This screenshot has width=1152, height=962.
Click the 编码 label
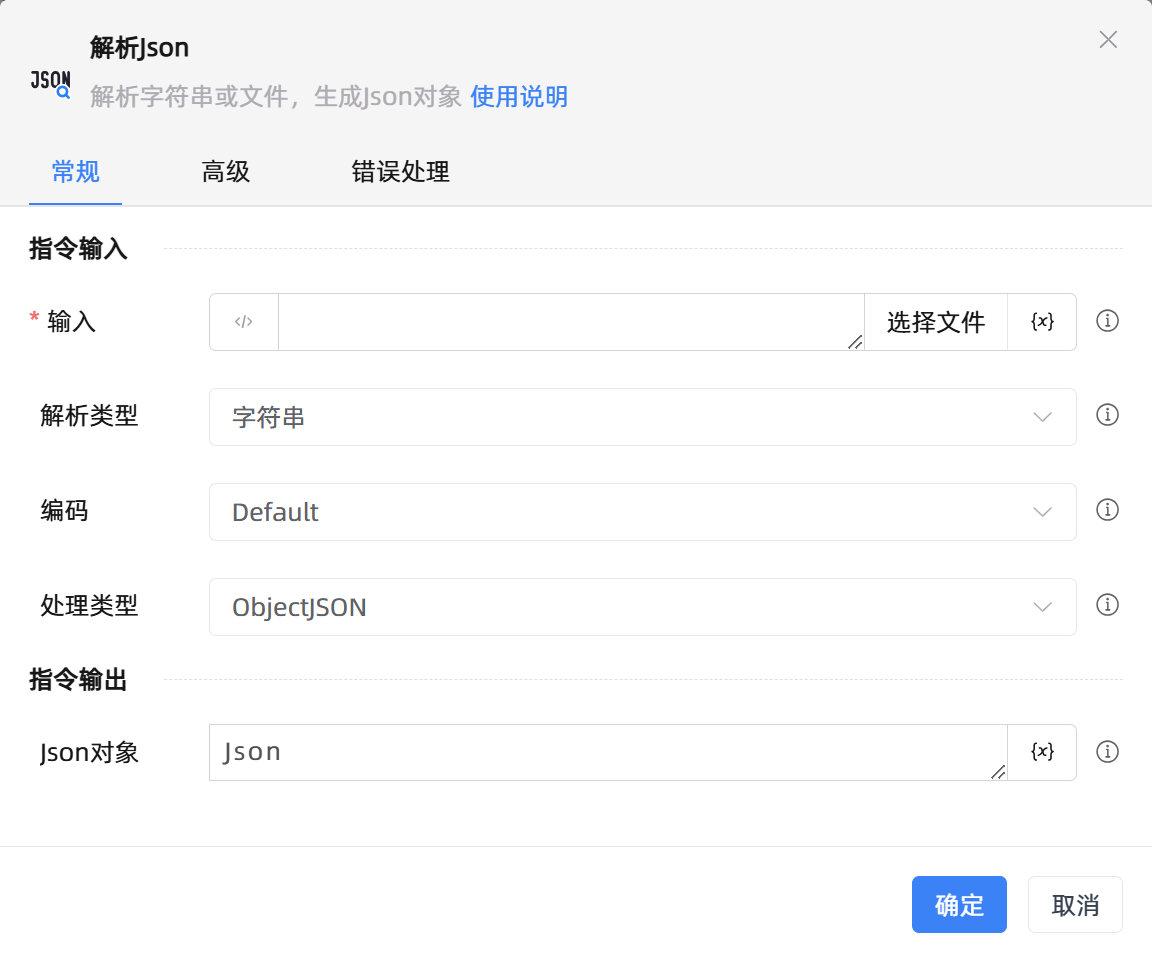(64, 510)
